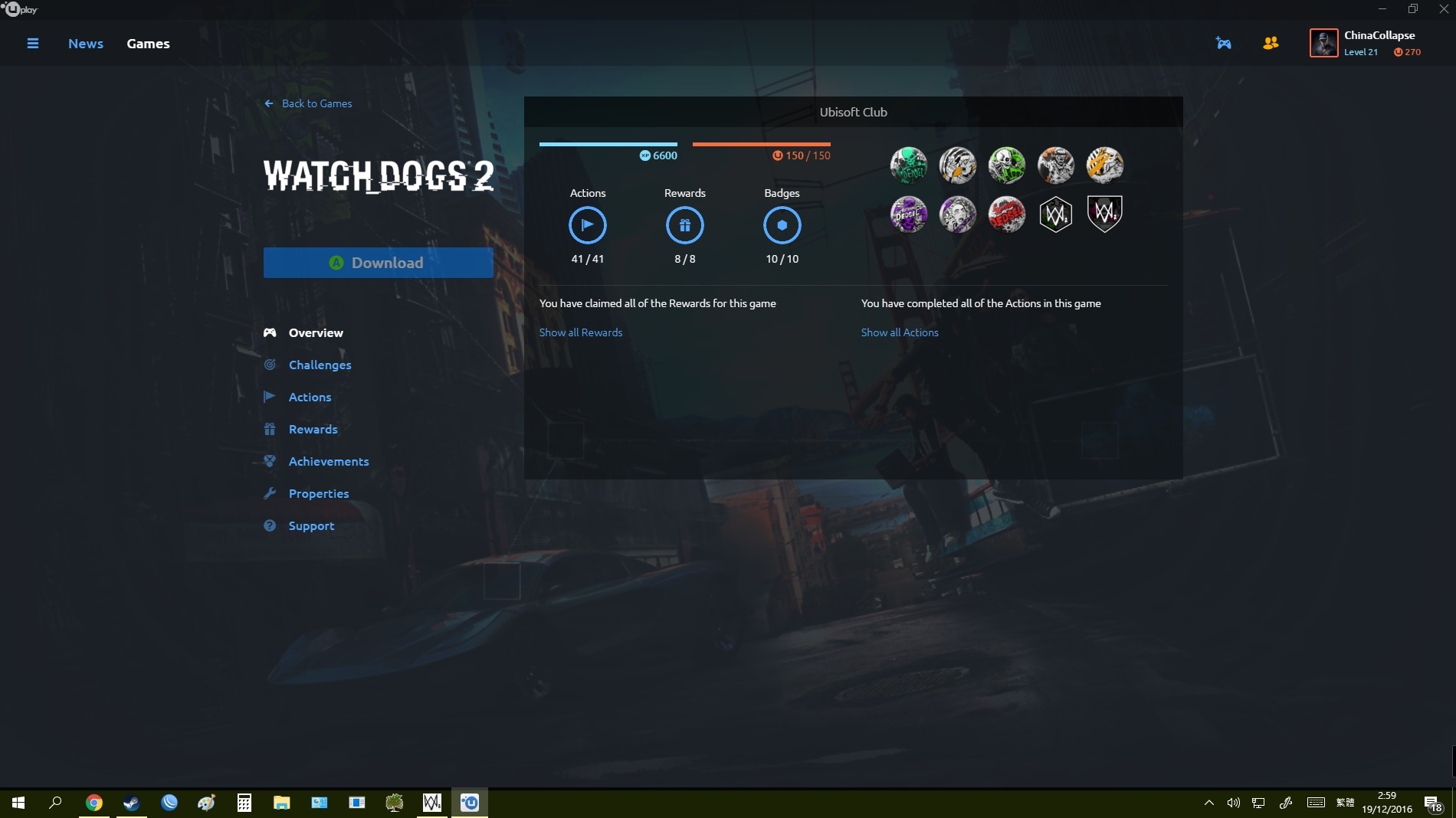Select the shield Watch Dogs 2 badge
Screen dimensions: 1456x818
pyautogui.click(x=1105, y=214)
